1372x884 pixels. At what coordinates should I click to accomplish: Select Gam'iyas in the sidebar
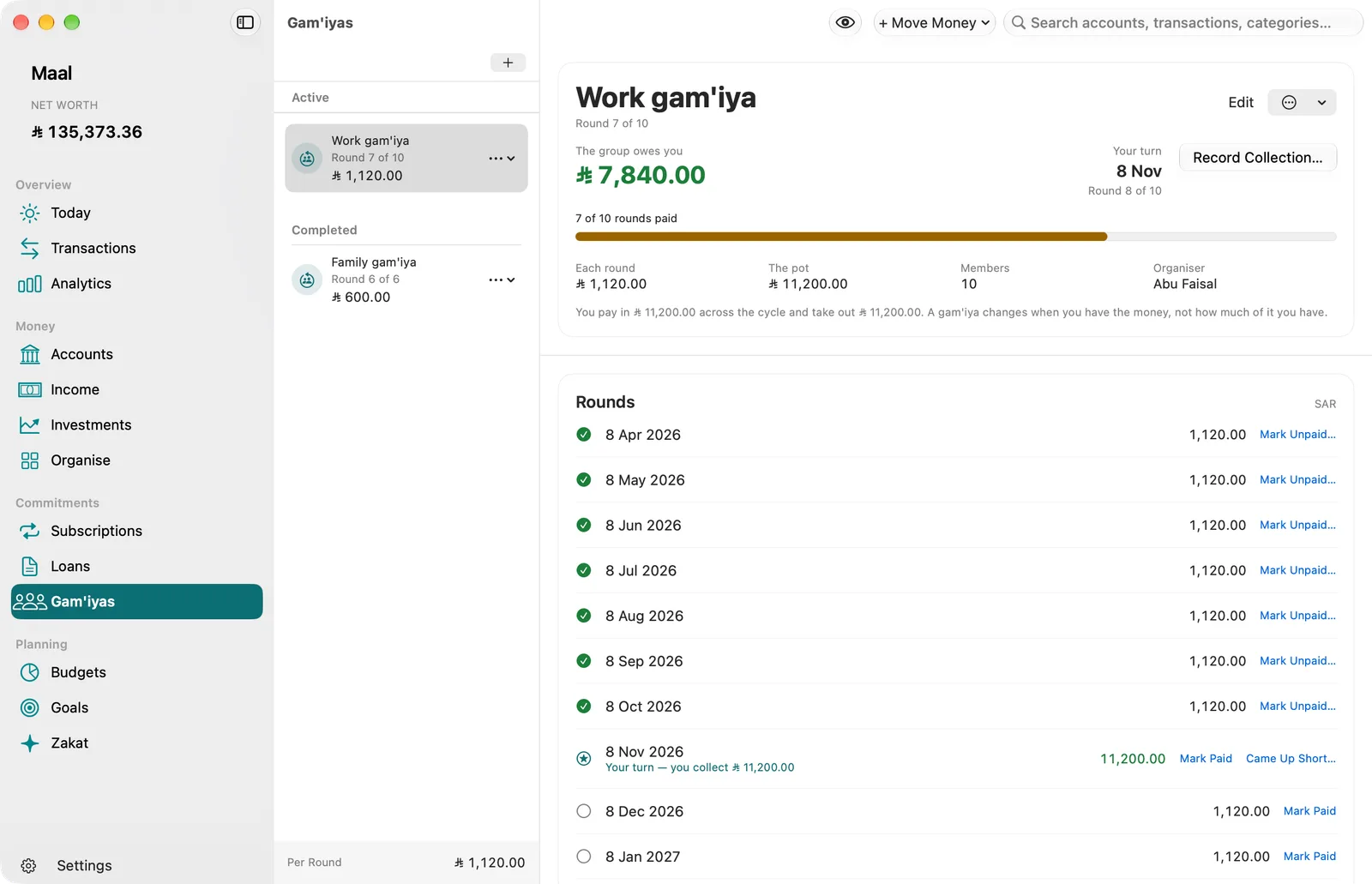(137, 602)
